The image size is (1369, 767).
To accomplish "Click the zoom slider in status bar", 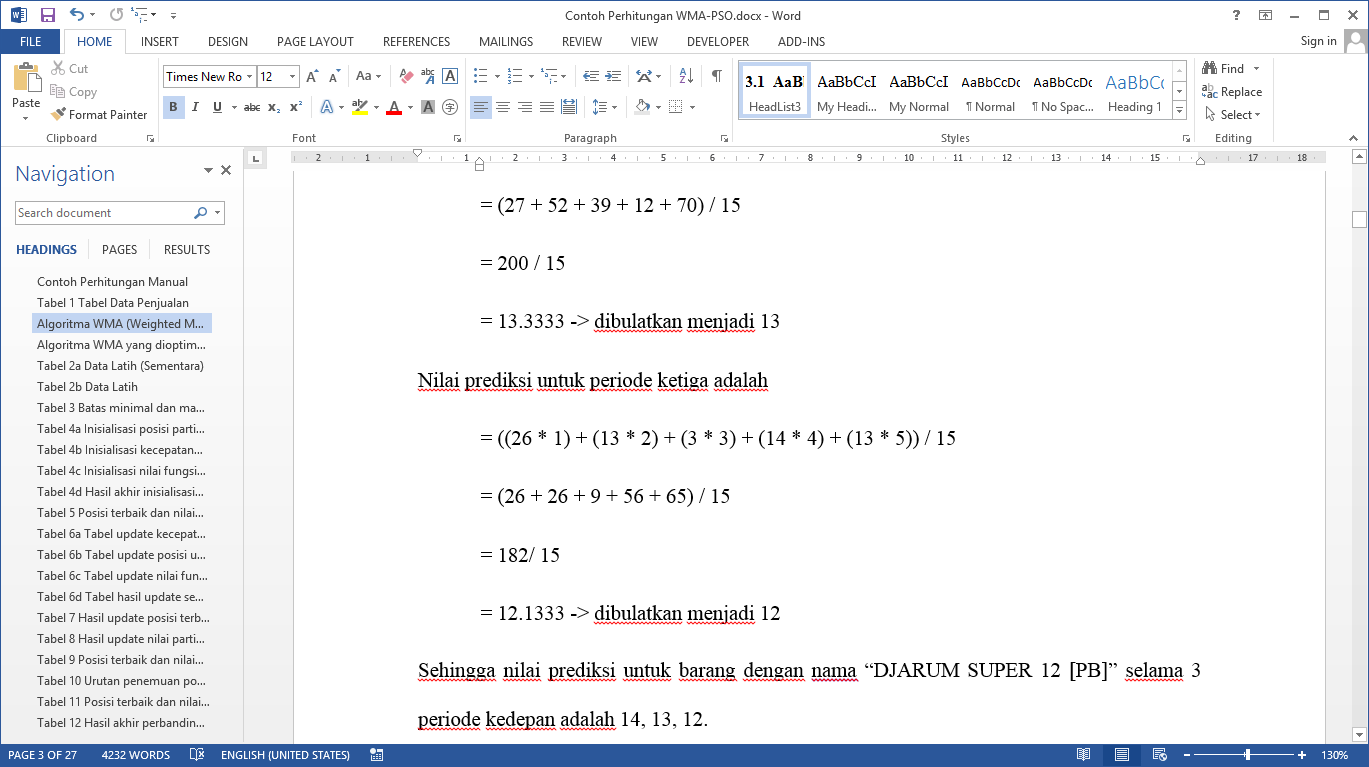I will [1247, 755].
